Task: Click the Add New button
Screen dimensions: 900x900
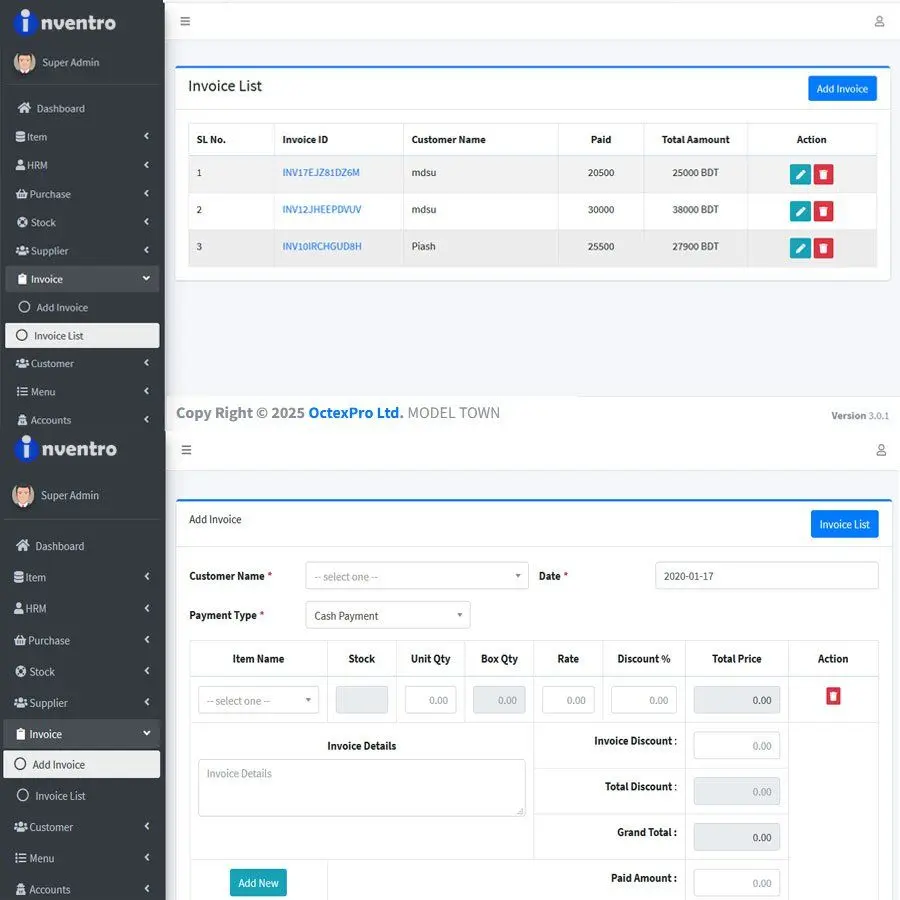Action: (258, 883)
